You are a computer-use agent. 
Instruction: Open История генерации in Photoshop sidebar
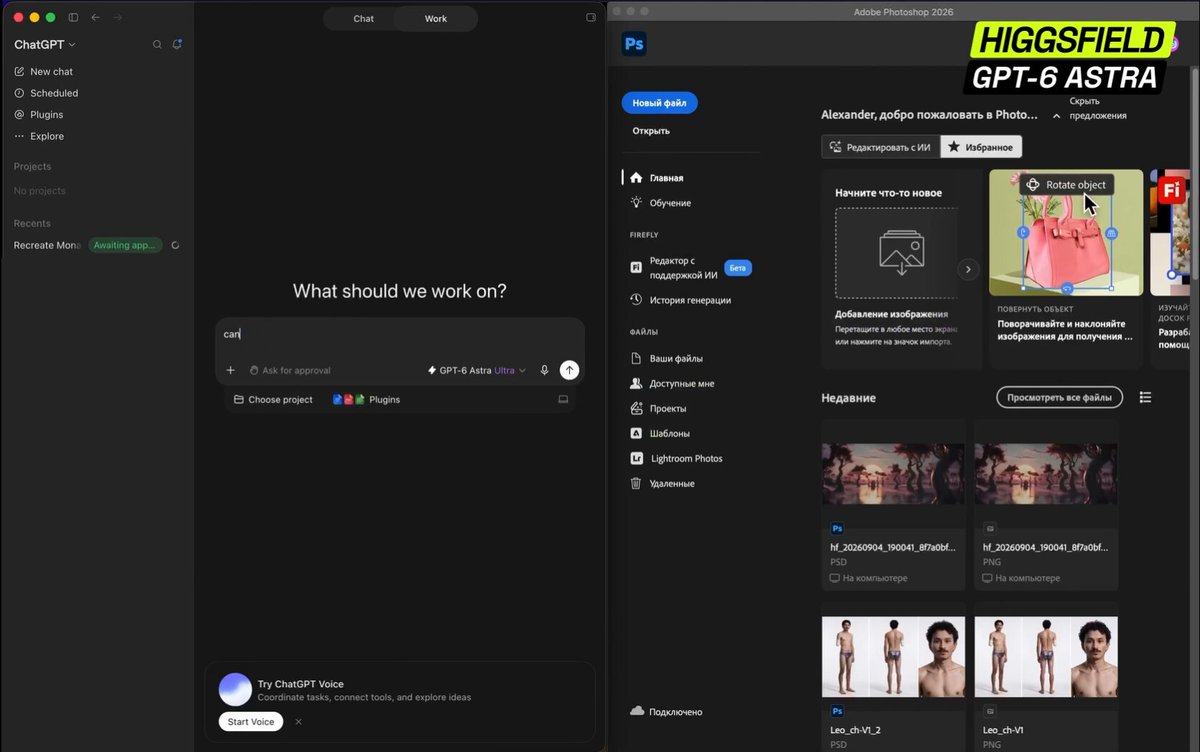(680, 300)
